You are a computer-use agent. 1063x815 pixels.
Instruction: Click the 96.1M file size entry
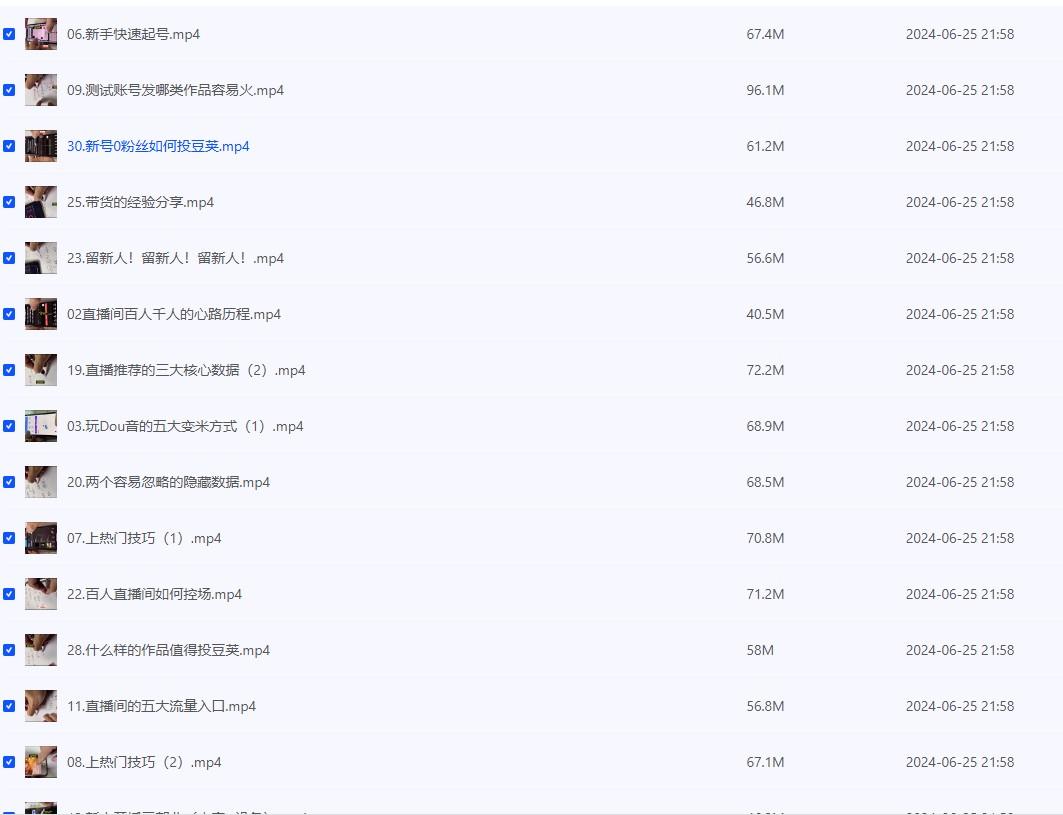click(x=765, y=90)
